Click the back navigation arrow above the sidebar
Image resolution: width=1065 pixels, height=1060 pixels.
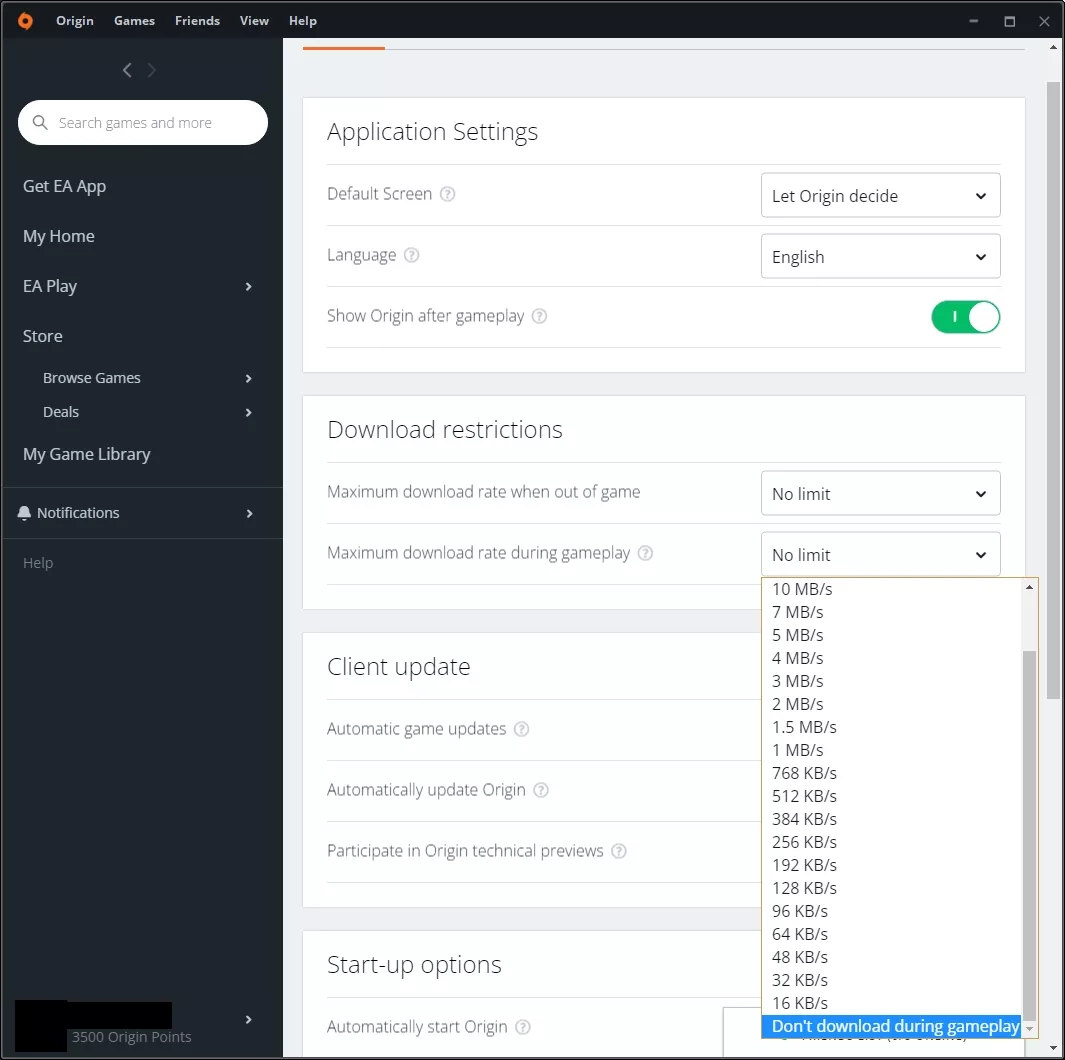tap(127, 70)
